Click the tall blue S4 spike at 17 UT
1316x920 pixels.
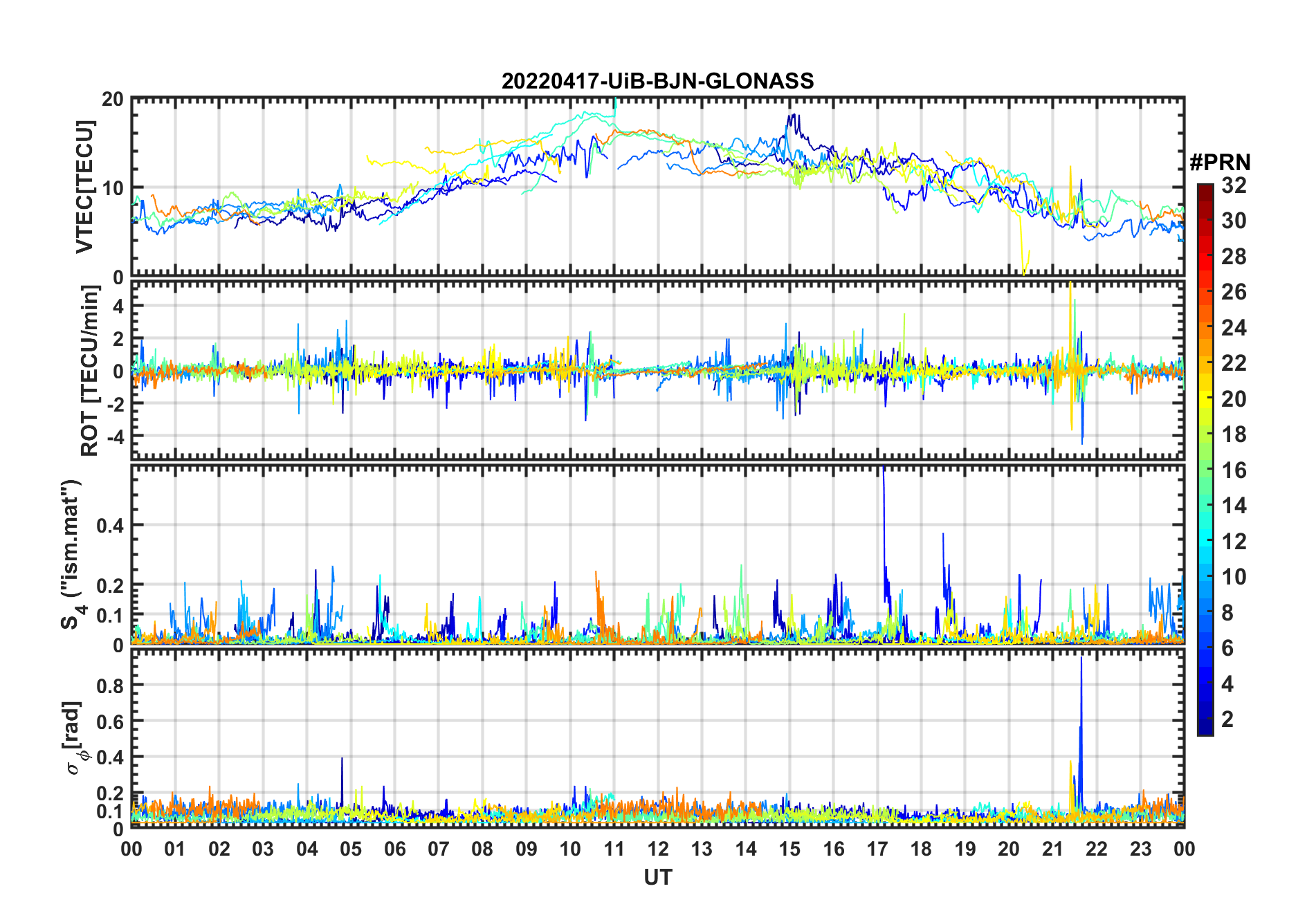(x=884, y=498)
